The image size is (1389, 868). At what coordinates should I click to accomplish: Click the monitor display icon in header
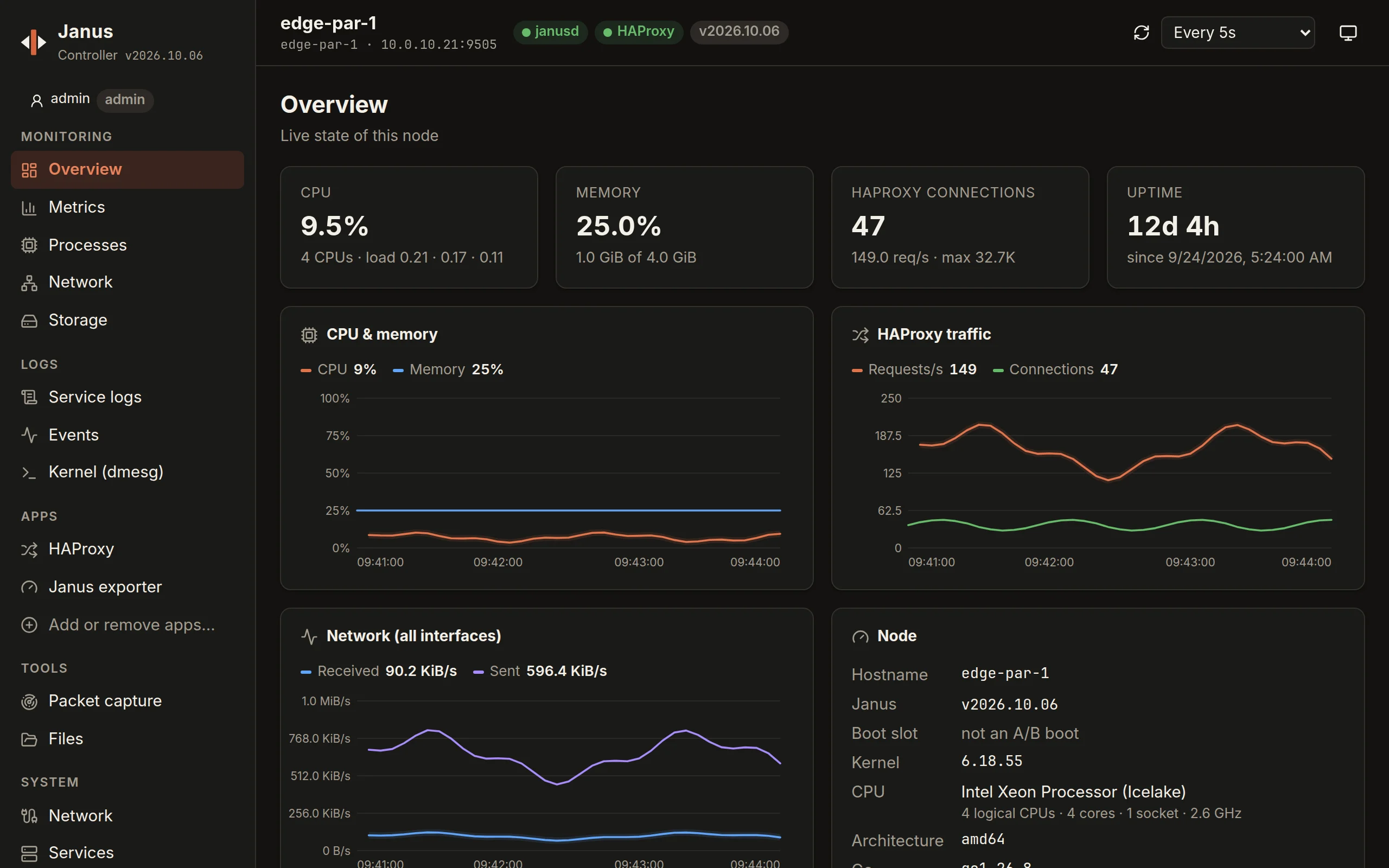(1348, 33)
